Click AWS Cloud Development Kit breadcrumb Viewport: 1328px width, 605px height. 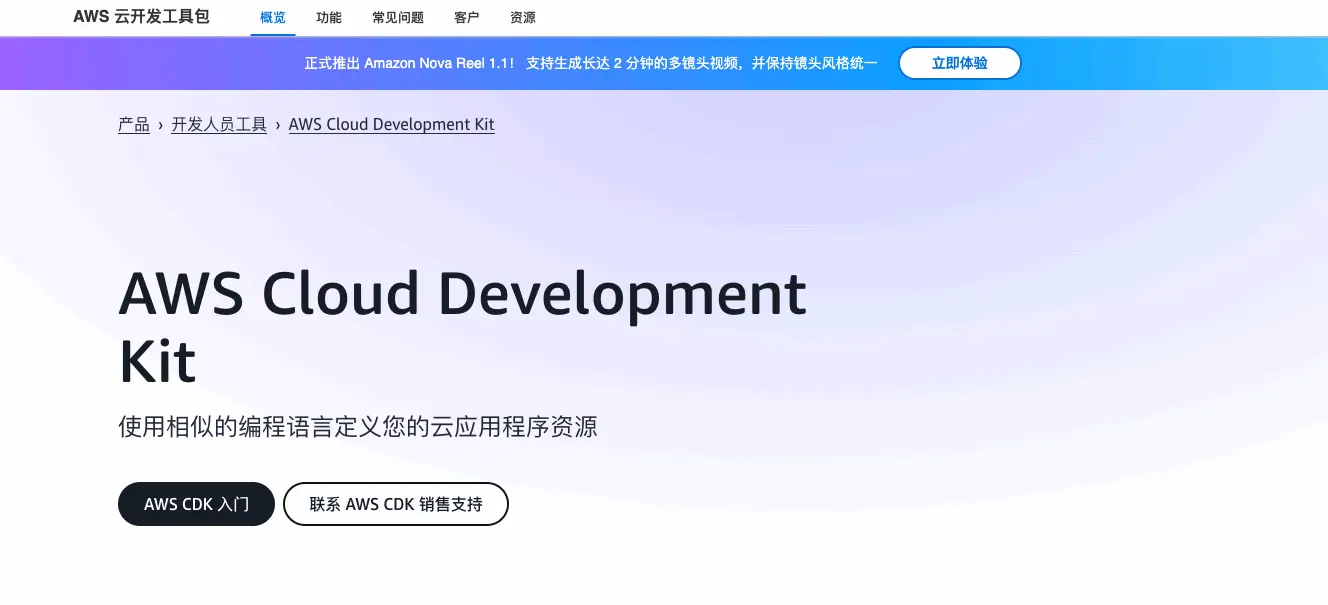coord(391,125)
